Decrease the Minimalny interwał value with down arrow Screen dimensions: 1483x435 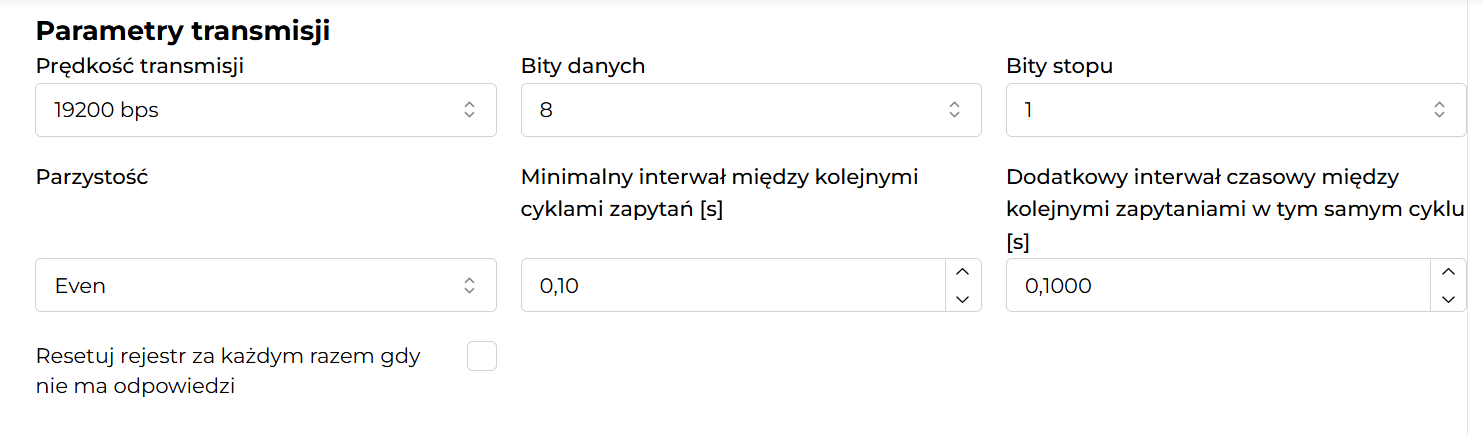(x=962, y=298)
